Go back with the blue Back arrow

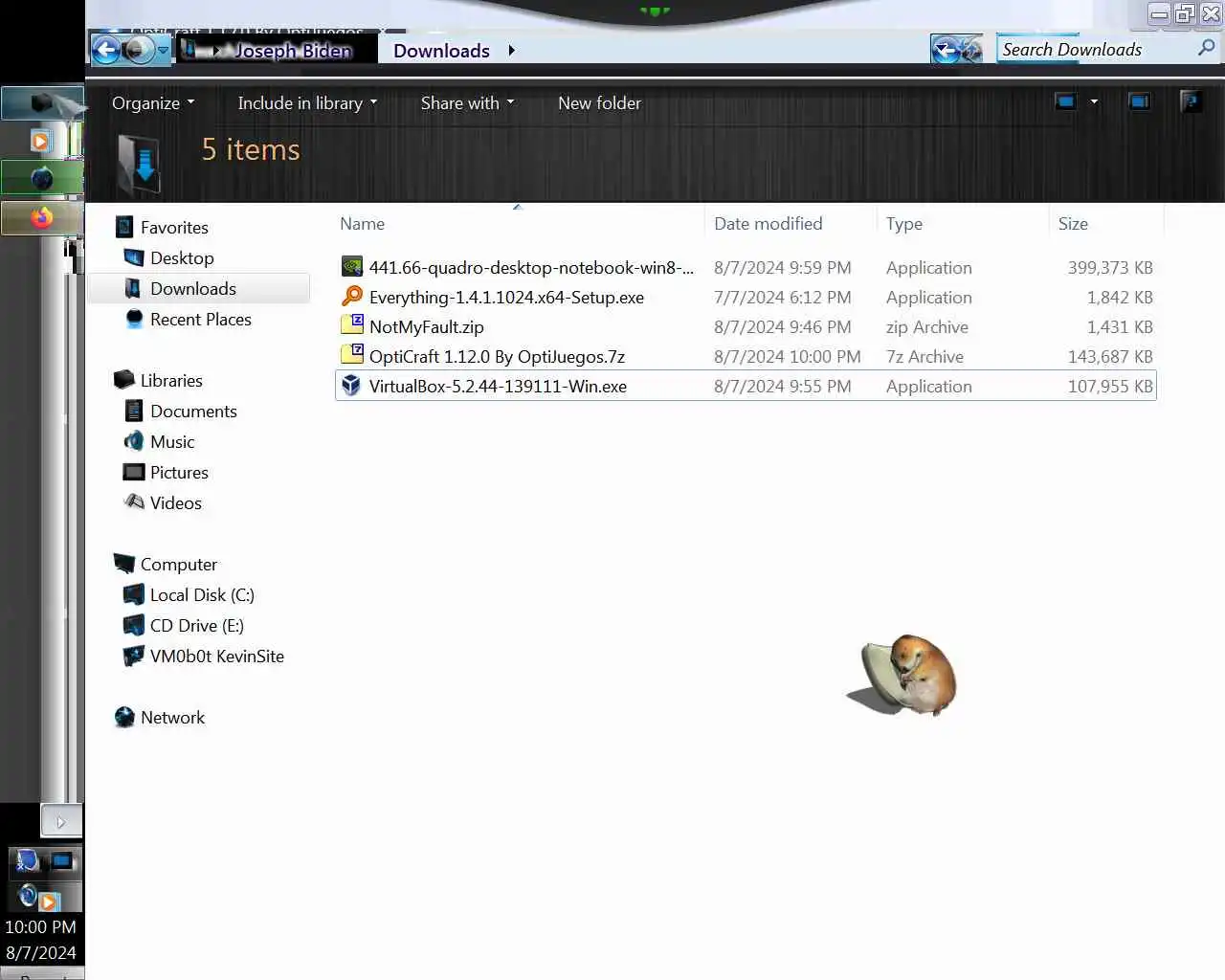(x=106, y=50)
